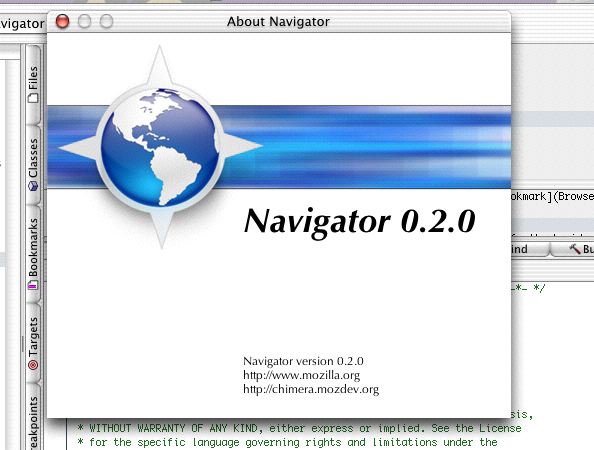This screenshot has width=594, height=450.
Task: Click the Build tab hammer icon
Action: [575, 248]
